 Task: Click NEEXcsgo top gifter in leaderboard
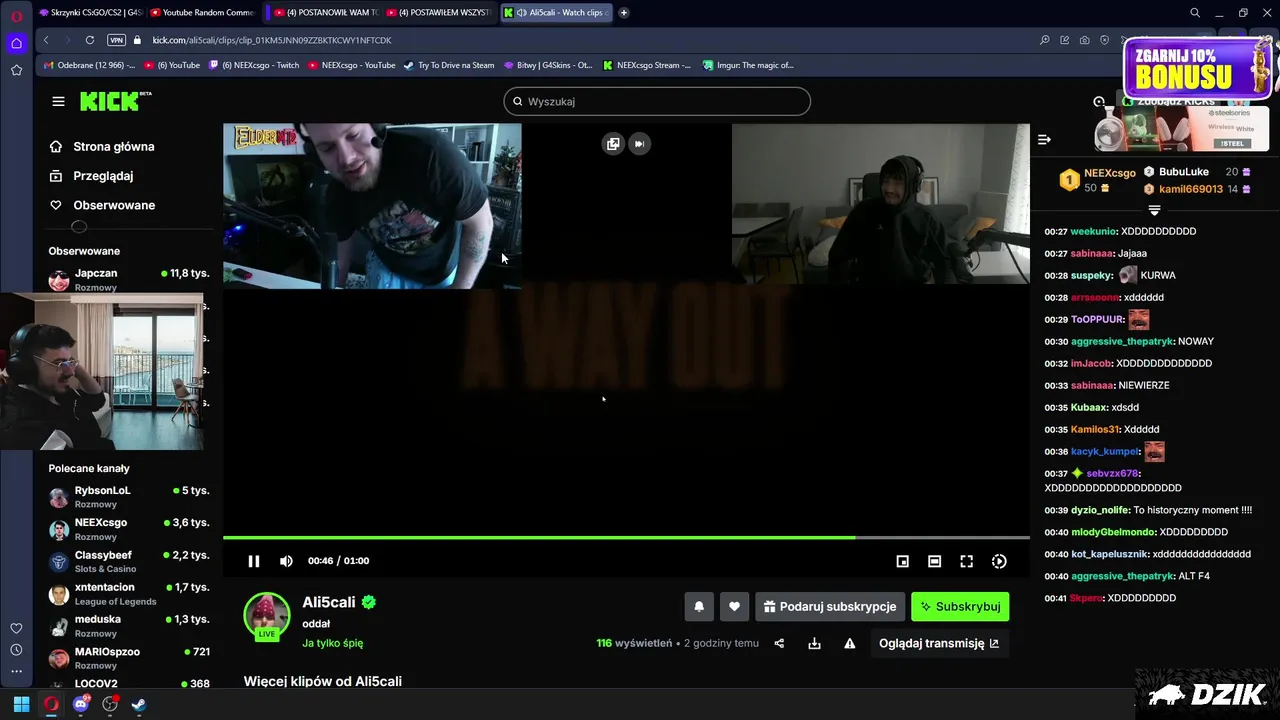[1109, 173]
